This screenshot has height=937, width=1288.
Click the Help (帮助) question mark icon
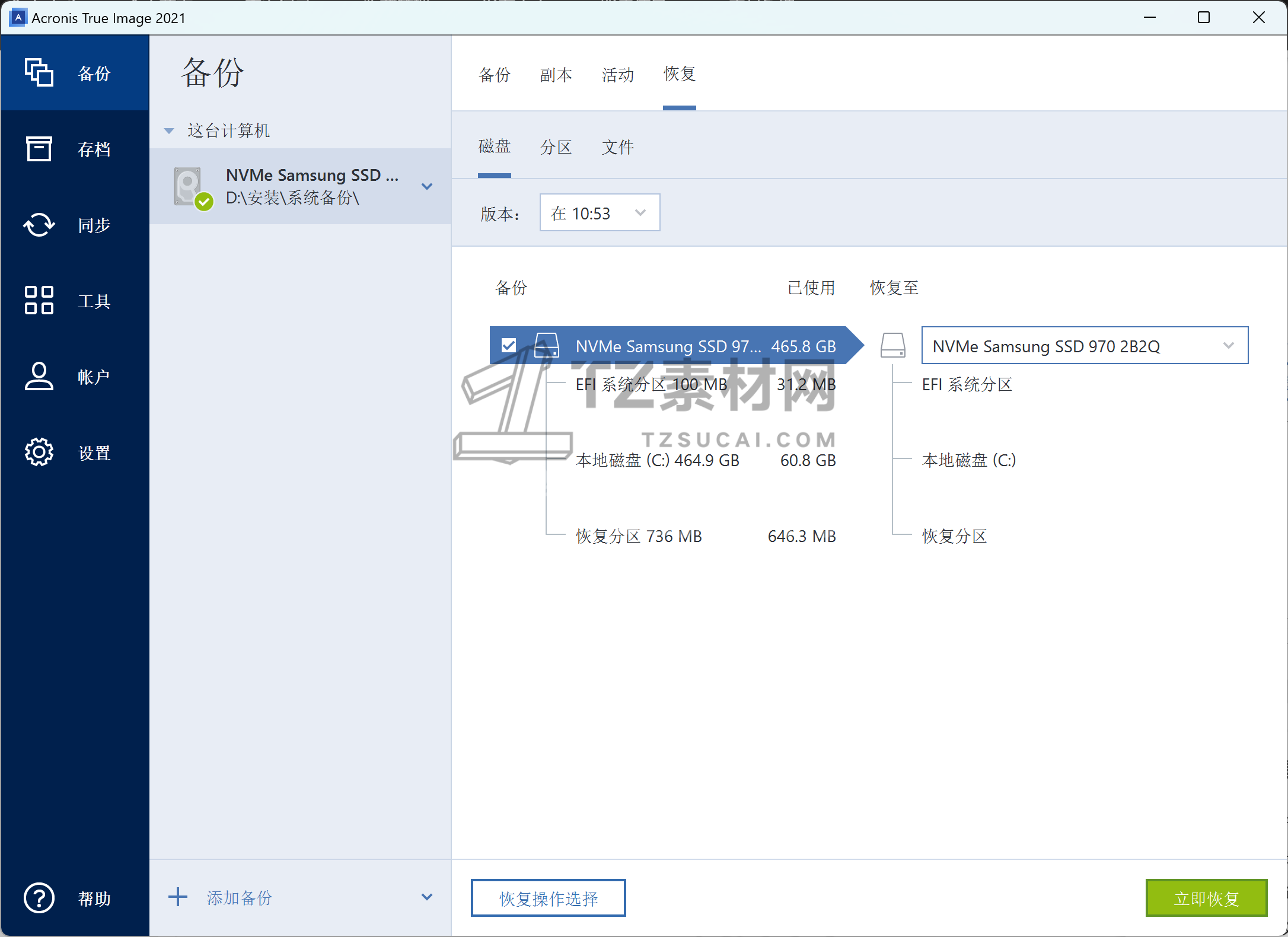click(x=39, y=898)
